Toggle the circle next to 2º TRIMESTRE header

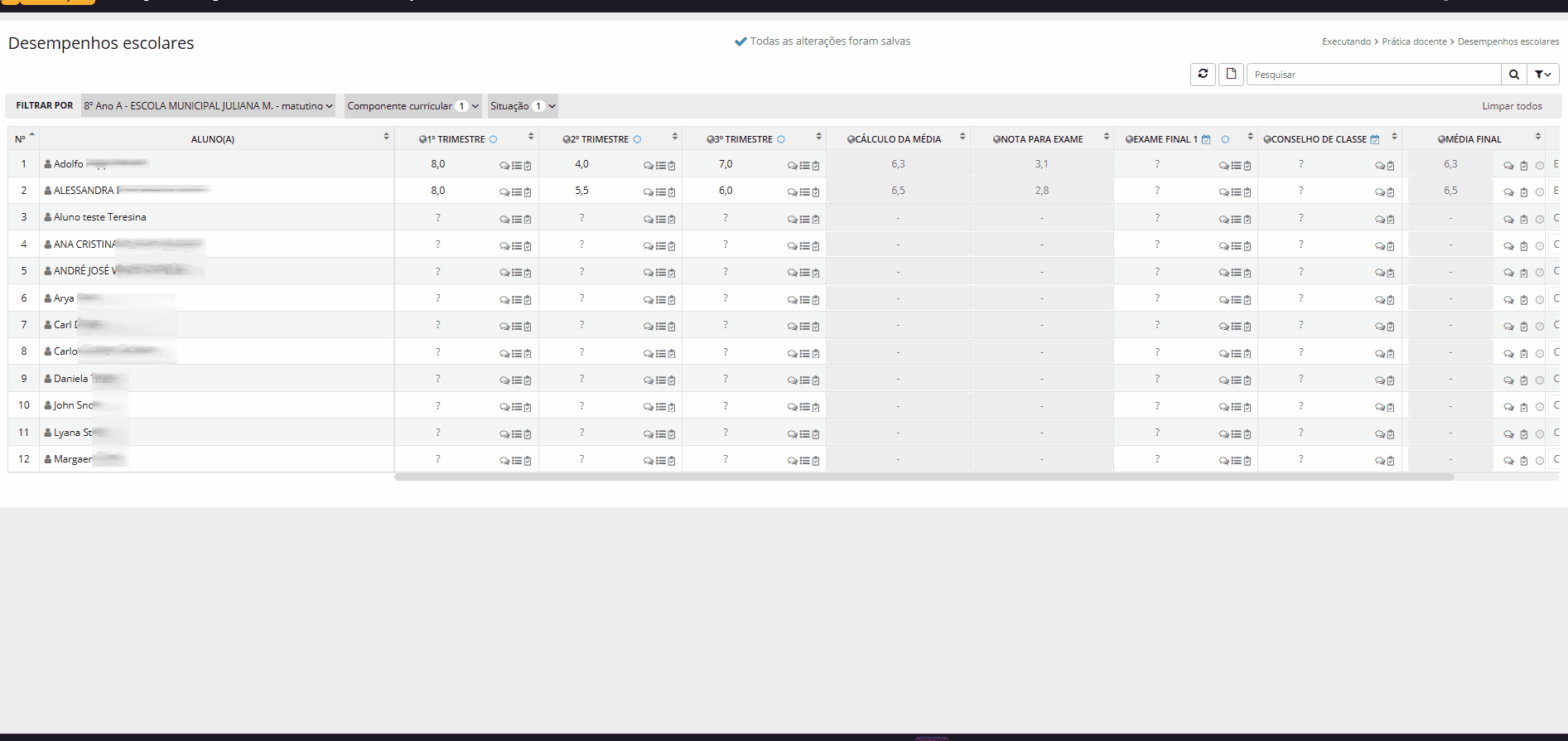pyautogui.click(x=637, y=139)
